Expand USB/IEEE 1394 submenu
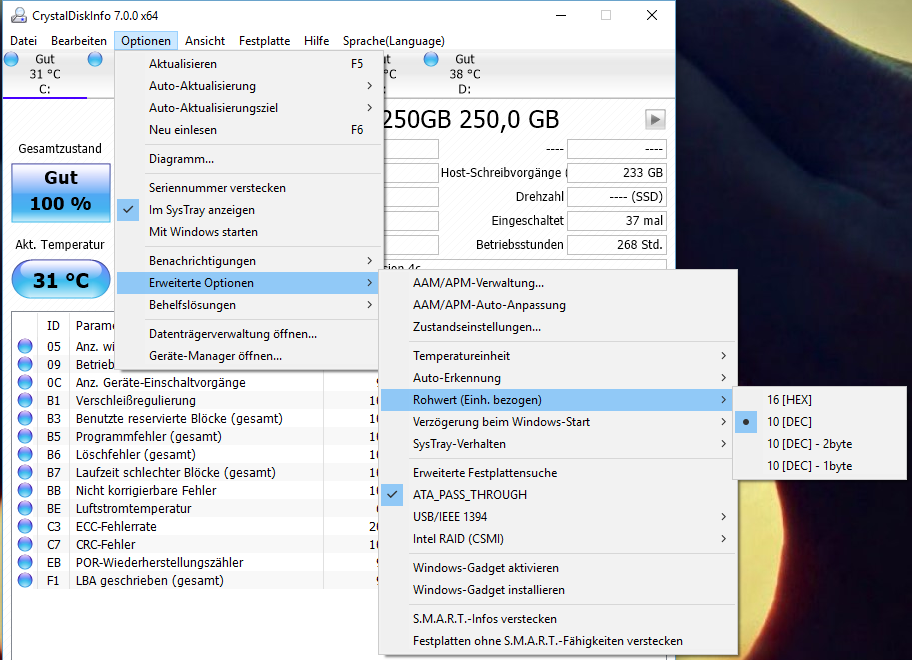912x660 pixels. (558, 517)
